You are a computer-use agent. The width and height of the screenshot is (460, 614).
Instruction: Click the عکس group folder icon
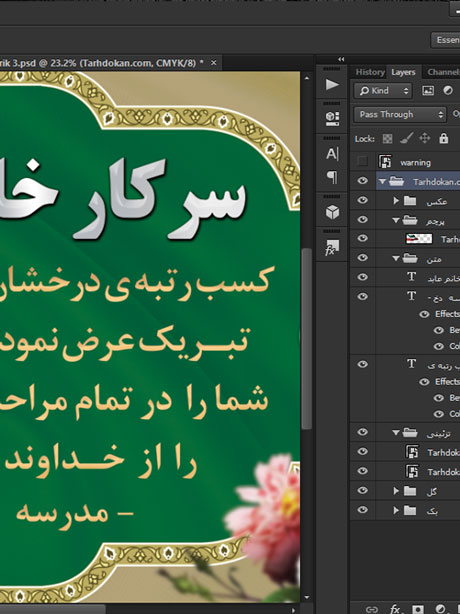pyautogui.click(x=410, y=201)
